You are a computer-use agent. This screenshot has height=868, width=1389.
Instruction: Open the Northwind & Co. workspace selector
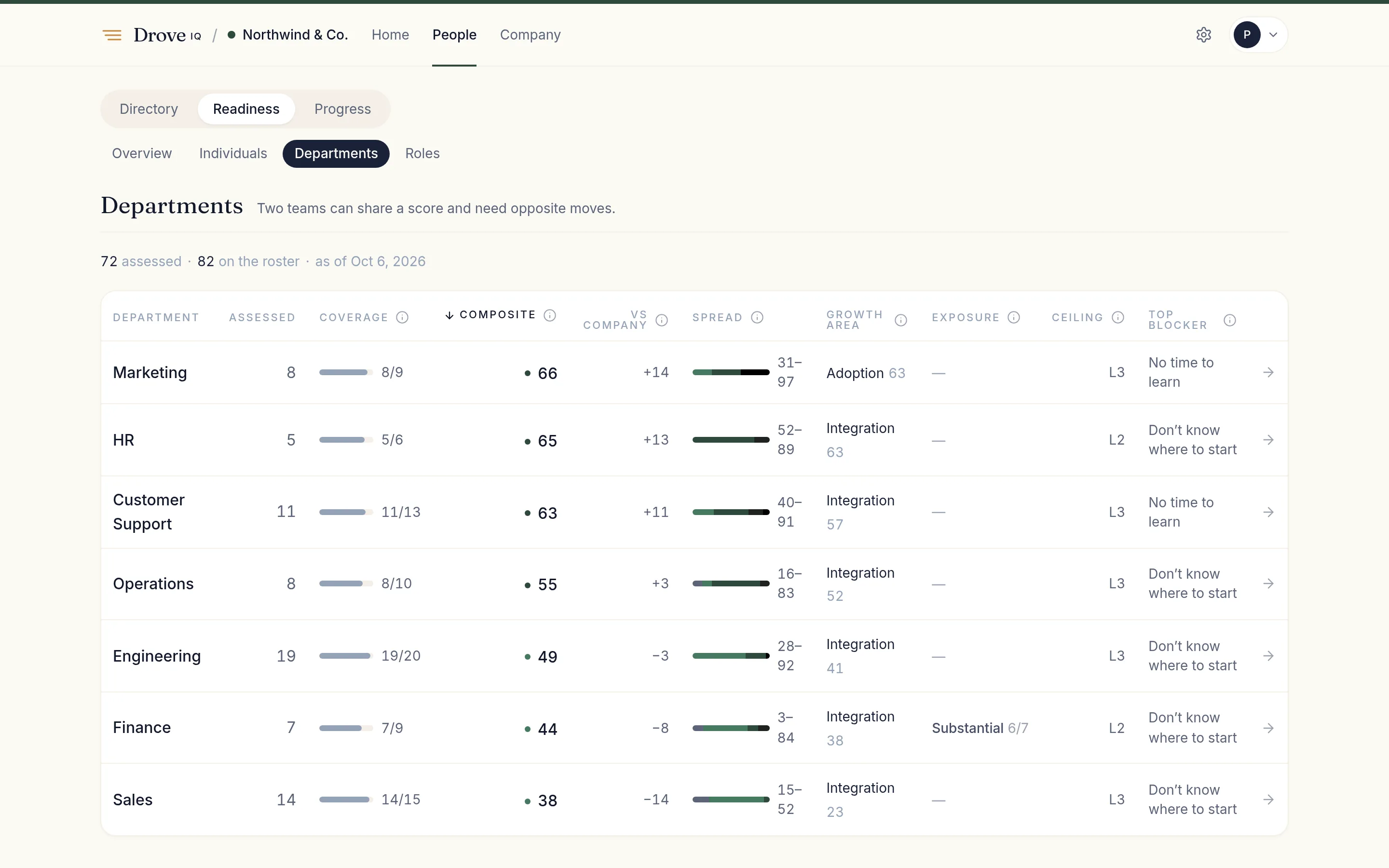click(x=288, y=35)
